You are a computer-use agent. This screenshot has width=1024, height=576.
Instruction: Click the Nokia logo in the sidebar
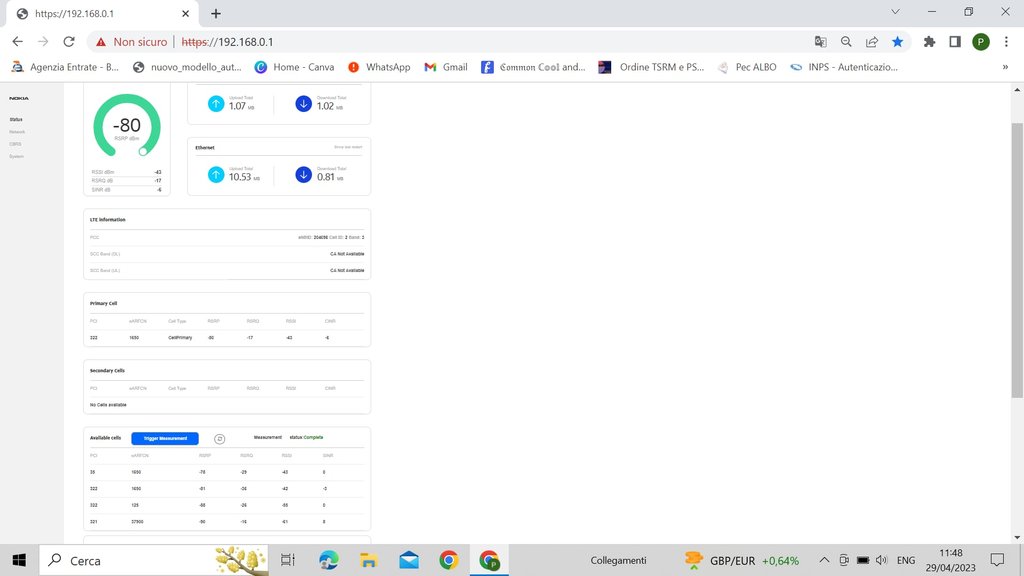(19, 98)
